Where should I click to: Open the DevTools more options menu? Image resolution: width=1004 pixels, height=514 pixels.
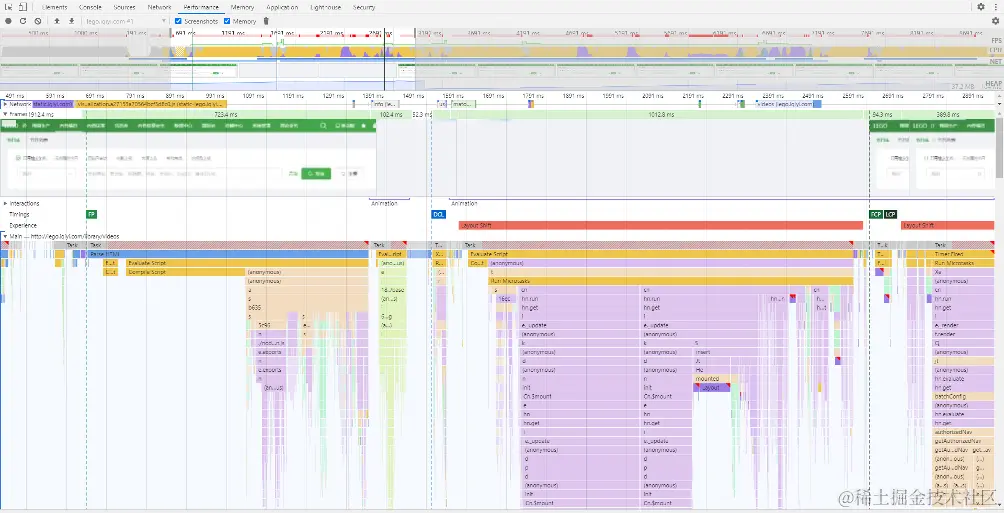(996, 7)
